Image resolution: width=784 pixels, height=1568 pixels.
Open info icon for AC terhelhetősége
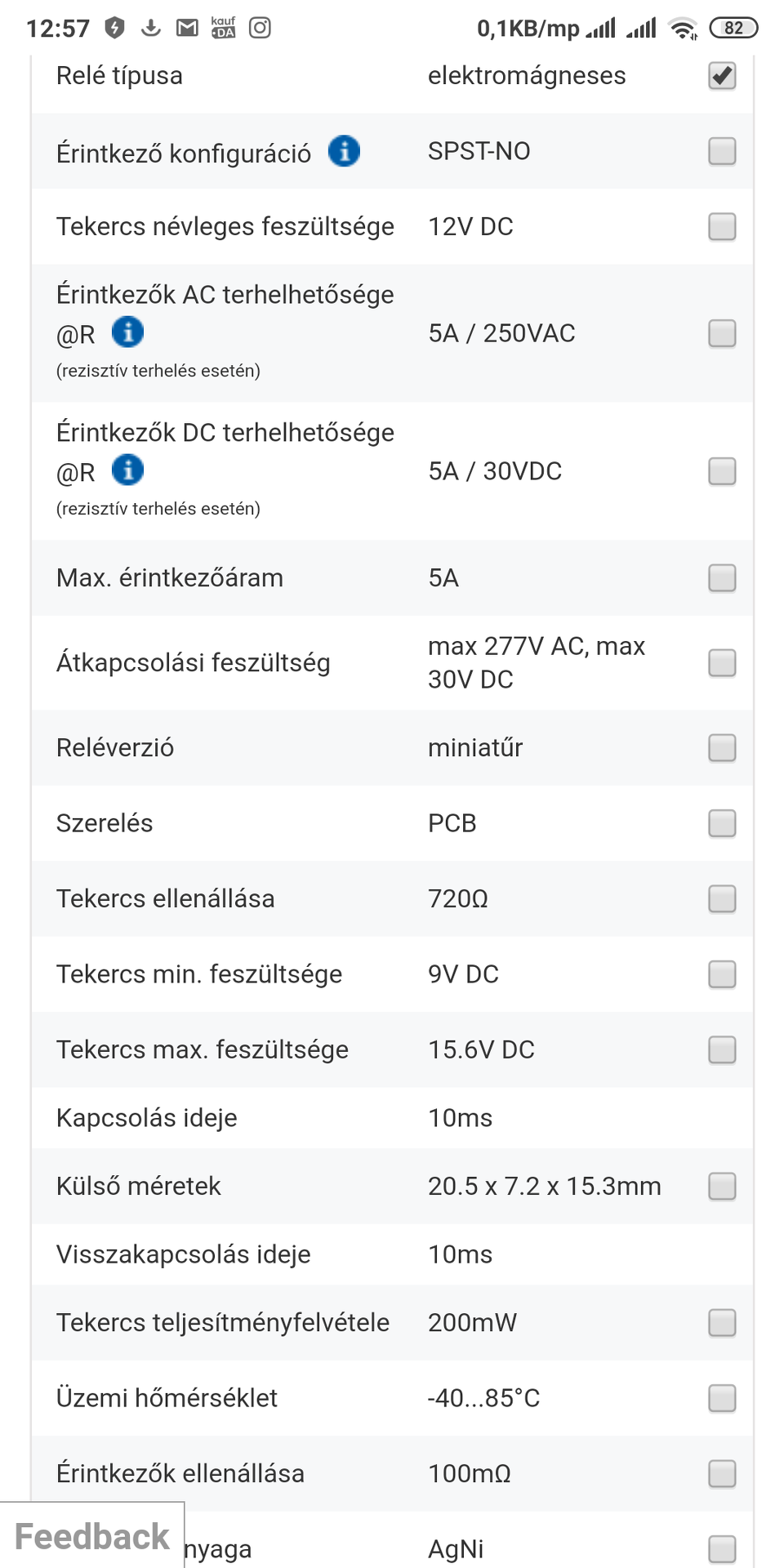coord(127,332)
